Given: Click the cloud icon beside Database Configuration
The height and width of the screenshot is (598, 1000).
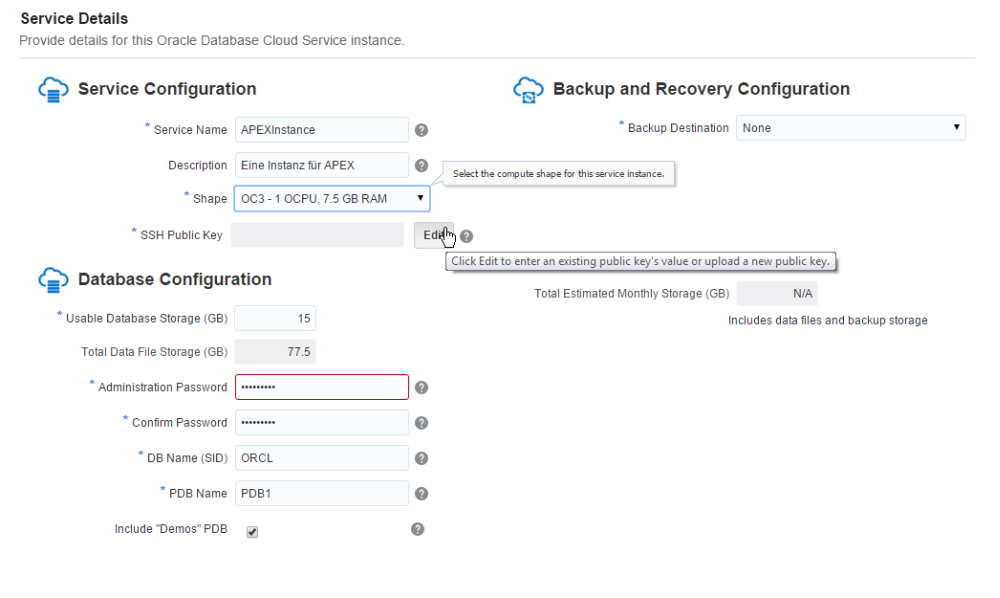Looking at the screenshot, I should (53, 280).
